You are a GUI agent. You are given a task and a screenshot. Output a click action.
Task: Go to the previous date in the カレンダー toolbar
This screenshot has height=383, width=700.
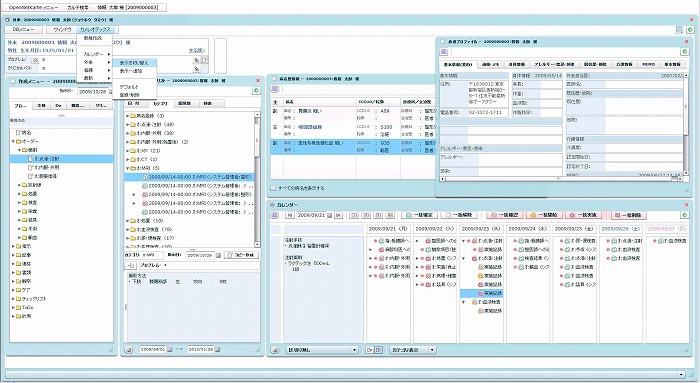[290, 215]
